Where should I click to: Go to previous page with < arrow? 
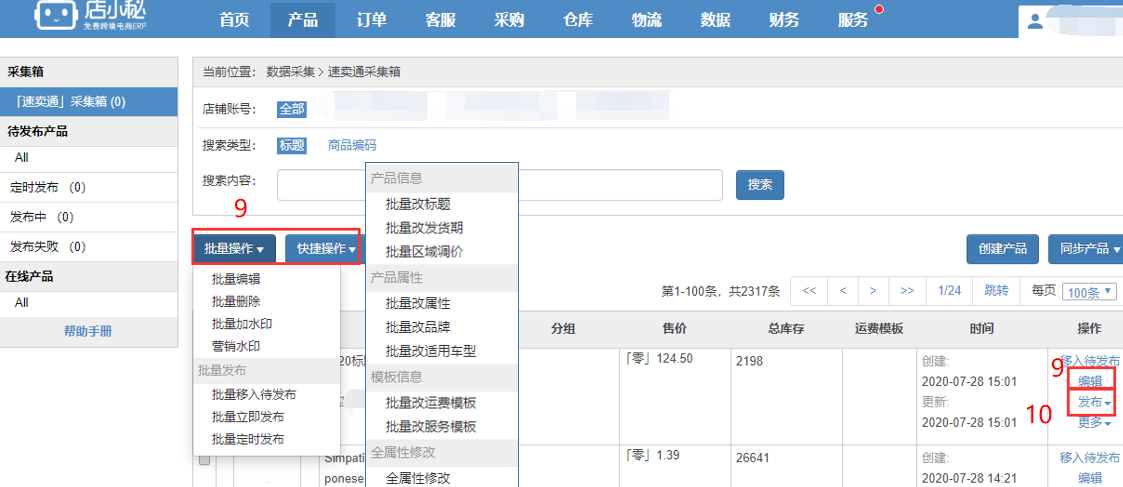(843, 291)
